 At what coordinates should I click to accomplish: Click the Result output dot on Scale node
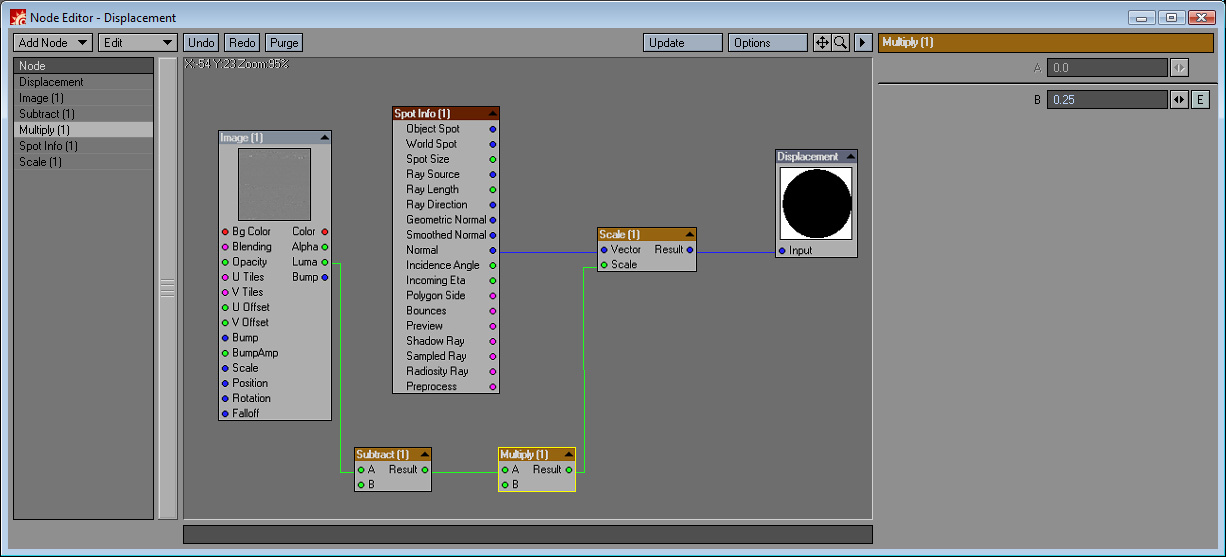pyautogui.click(x=690, y=250)
